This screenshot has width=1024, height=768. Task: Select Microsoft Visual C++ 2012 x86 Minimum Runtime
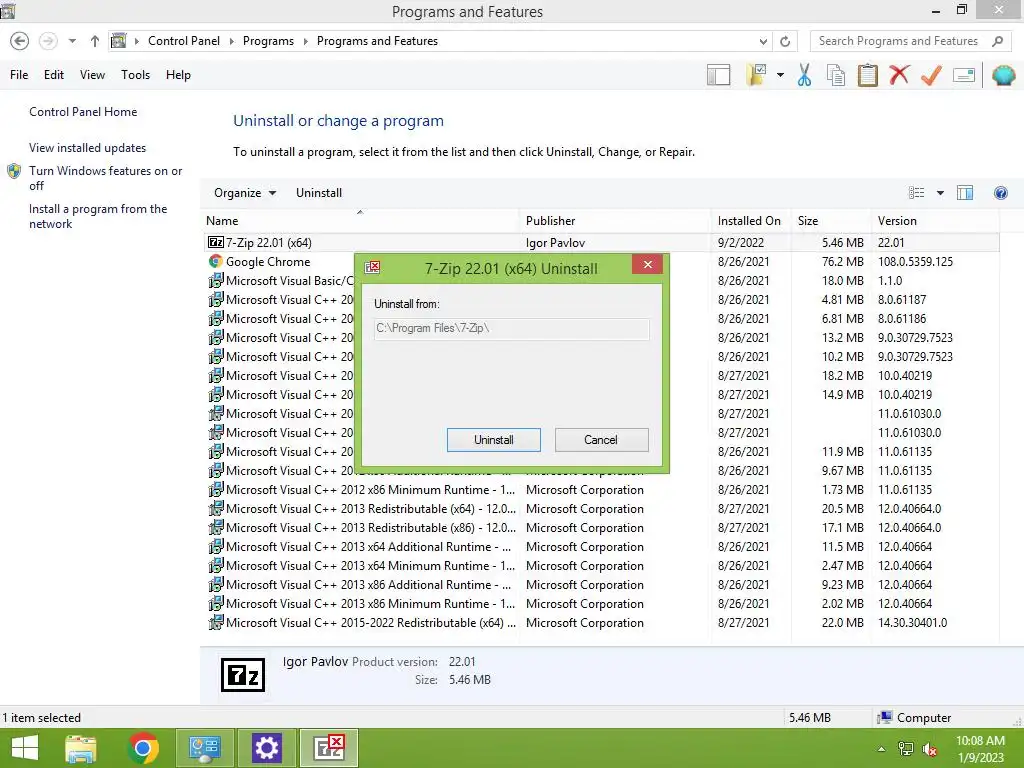601,490
